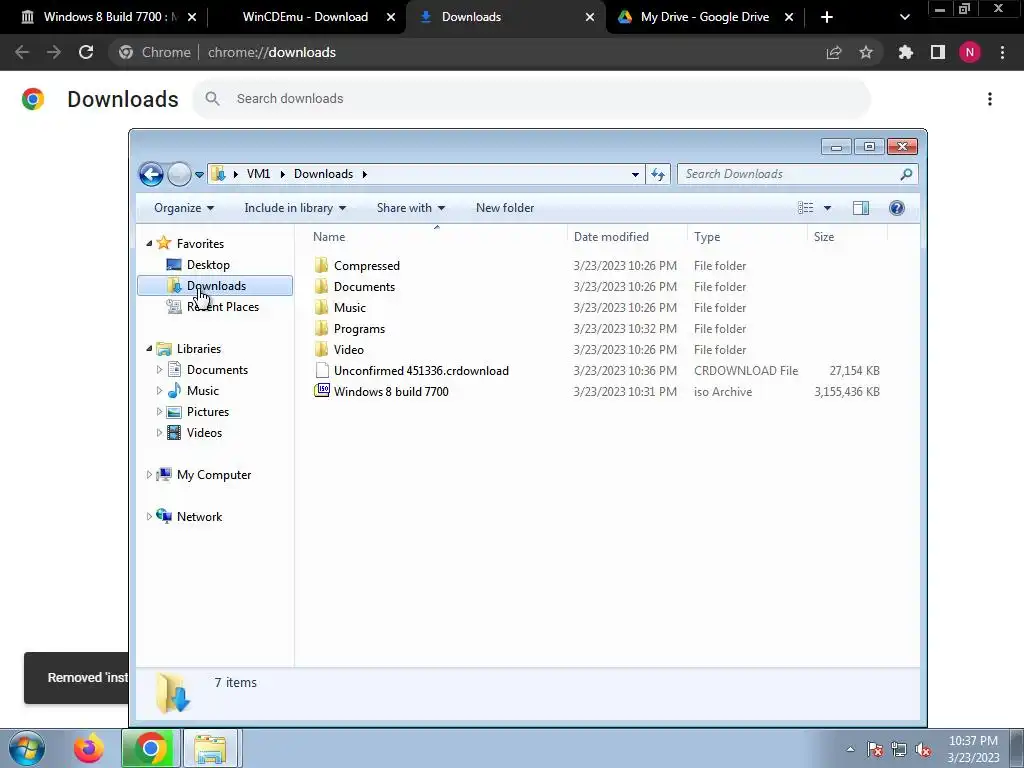The height and width of the screenshot is (768, 1024).
Task: Open the address bar history dropdown
Action: coord(635,174)
